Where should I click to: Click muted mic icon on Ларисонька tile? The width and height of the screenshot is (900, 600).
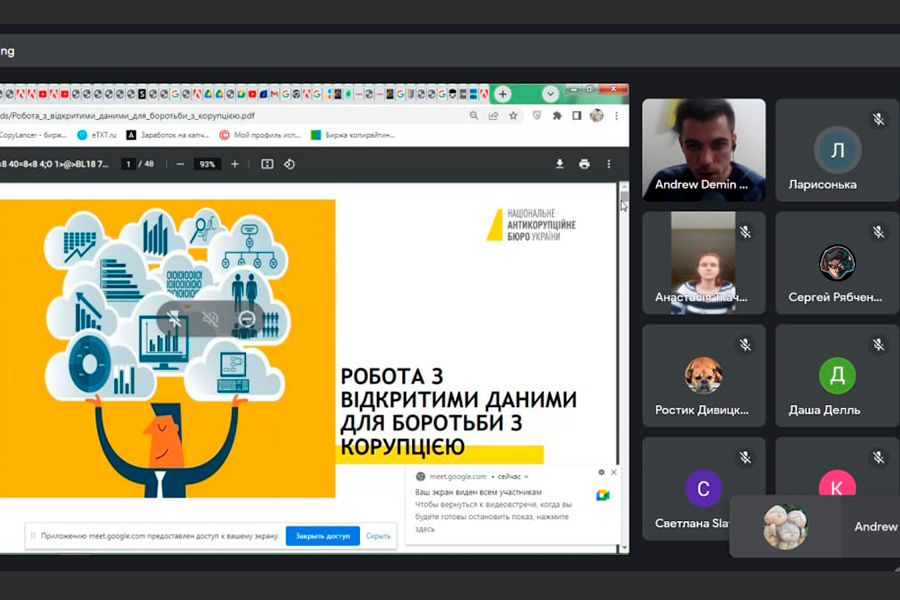(878, 119)
